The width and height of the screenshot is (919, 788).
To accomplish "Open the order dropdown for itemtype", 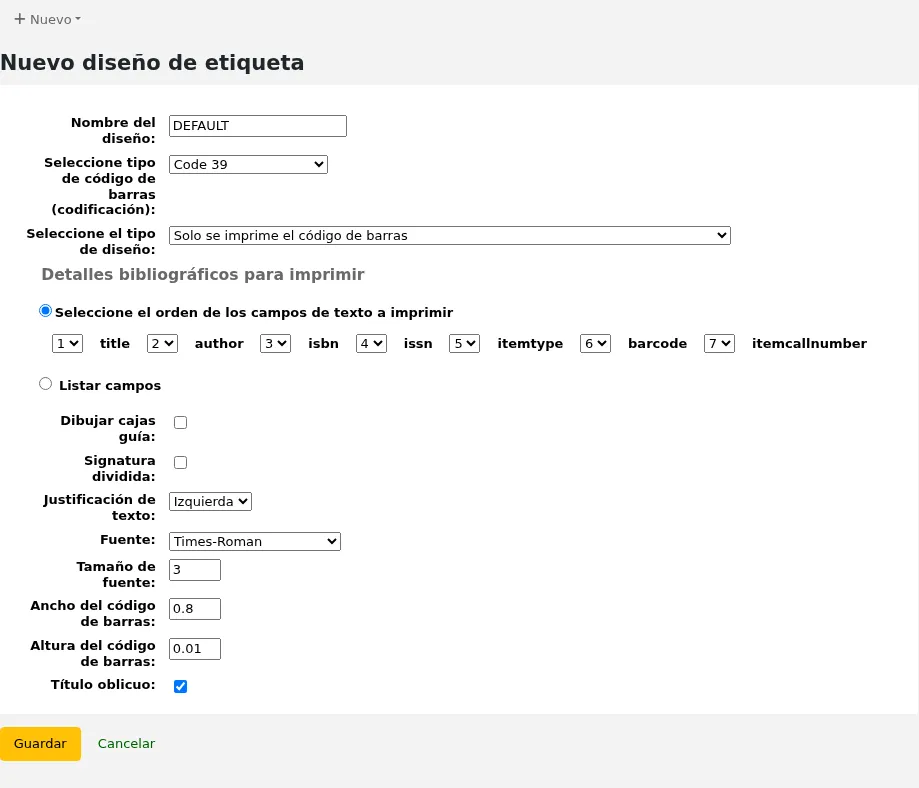I will click(465, 344).
